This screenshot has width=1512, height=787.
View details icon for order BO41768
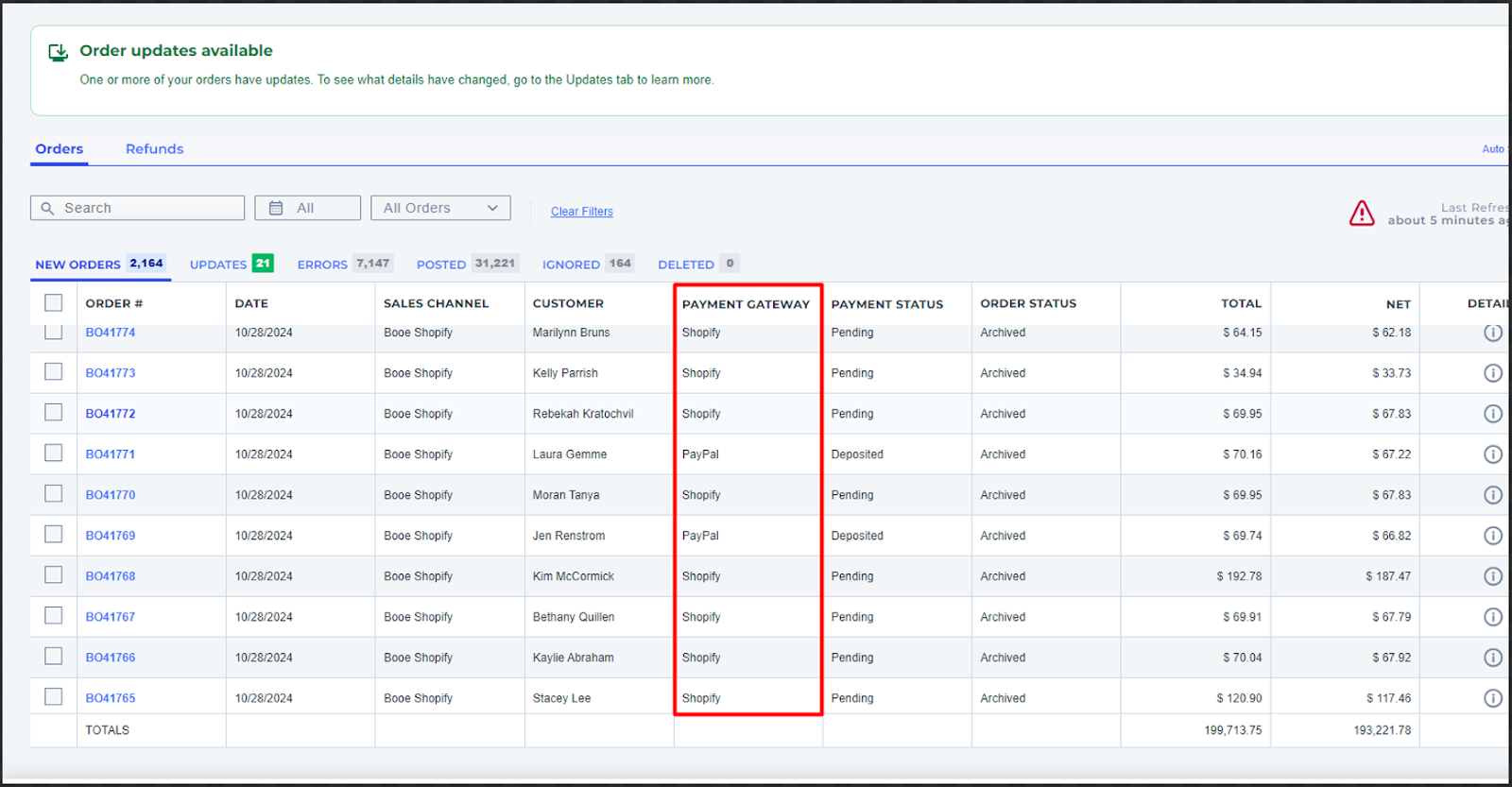pyautogui.click(x=1492, y=576)
